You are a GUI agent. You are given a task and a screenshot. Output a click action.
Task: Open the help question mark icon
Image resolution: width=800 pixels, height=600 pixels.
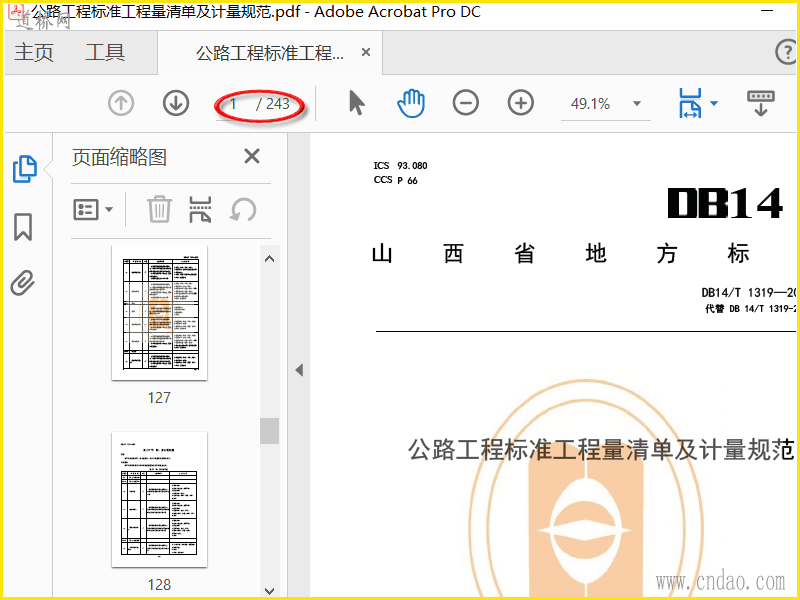786,52
